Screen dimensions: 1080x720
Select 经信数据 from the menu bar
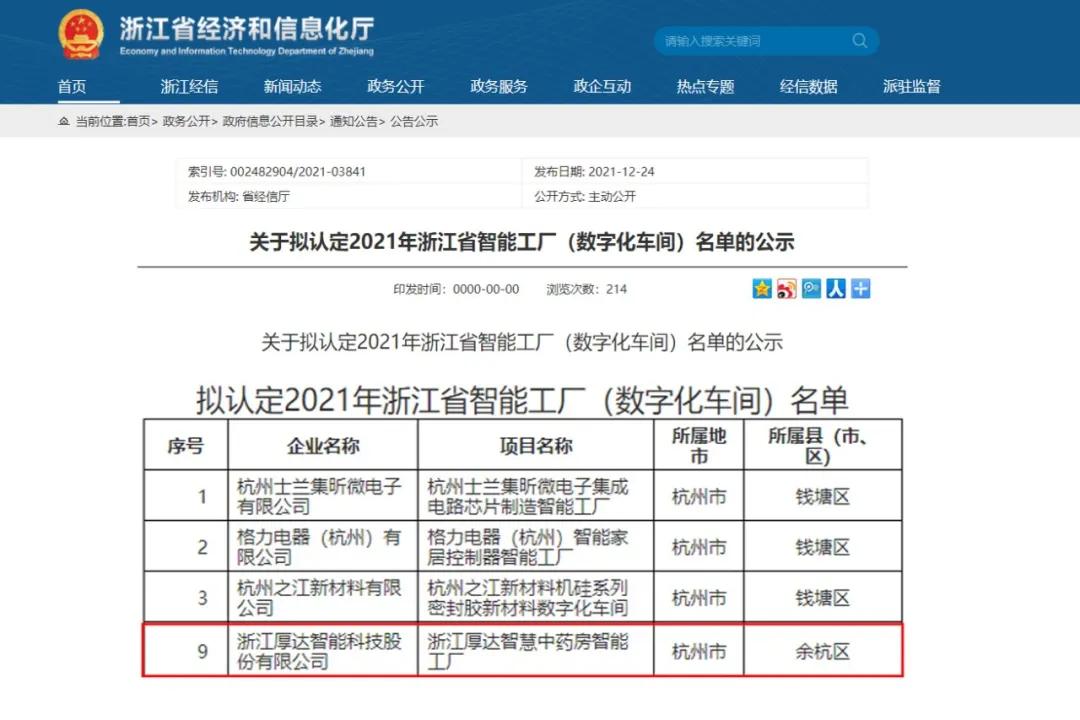[x=809, y=86]
